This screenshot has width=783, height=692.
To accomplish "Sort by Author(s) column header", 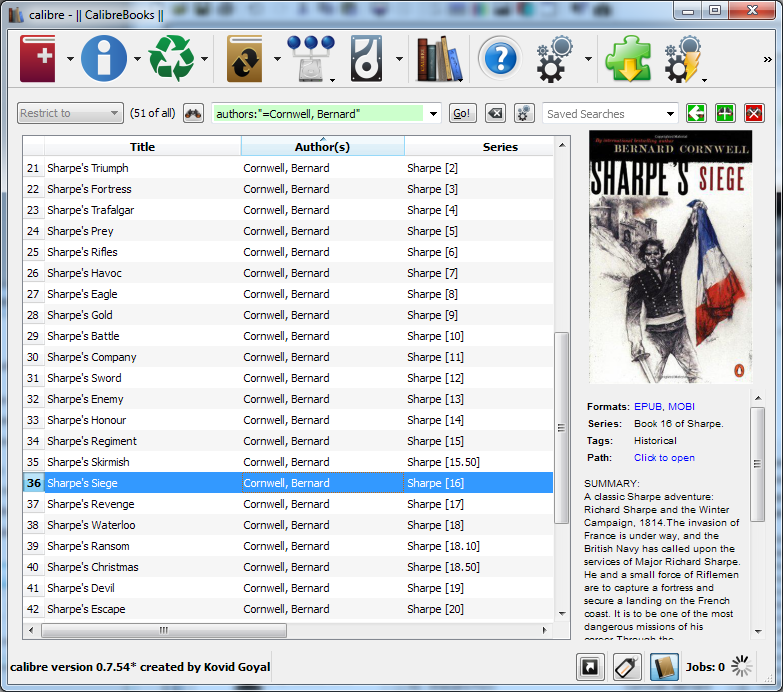I will (x=323, y=147).
